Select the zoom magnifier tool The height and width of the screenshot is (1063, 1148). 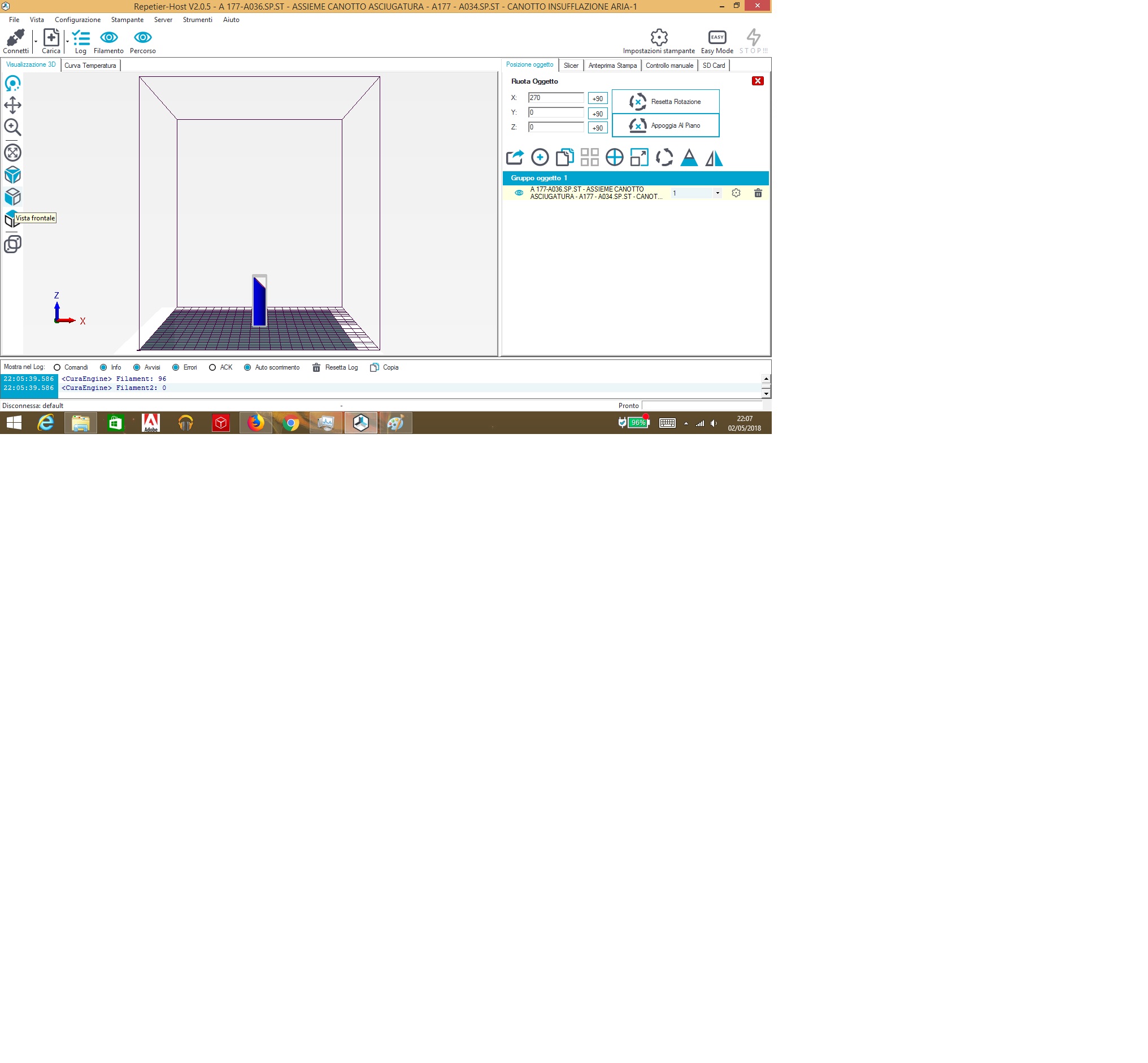tap(12, 127)
